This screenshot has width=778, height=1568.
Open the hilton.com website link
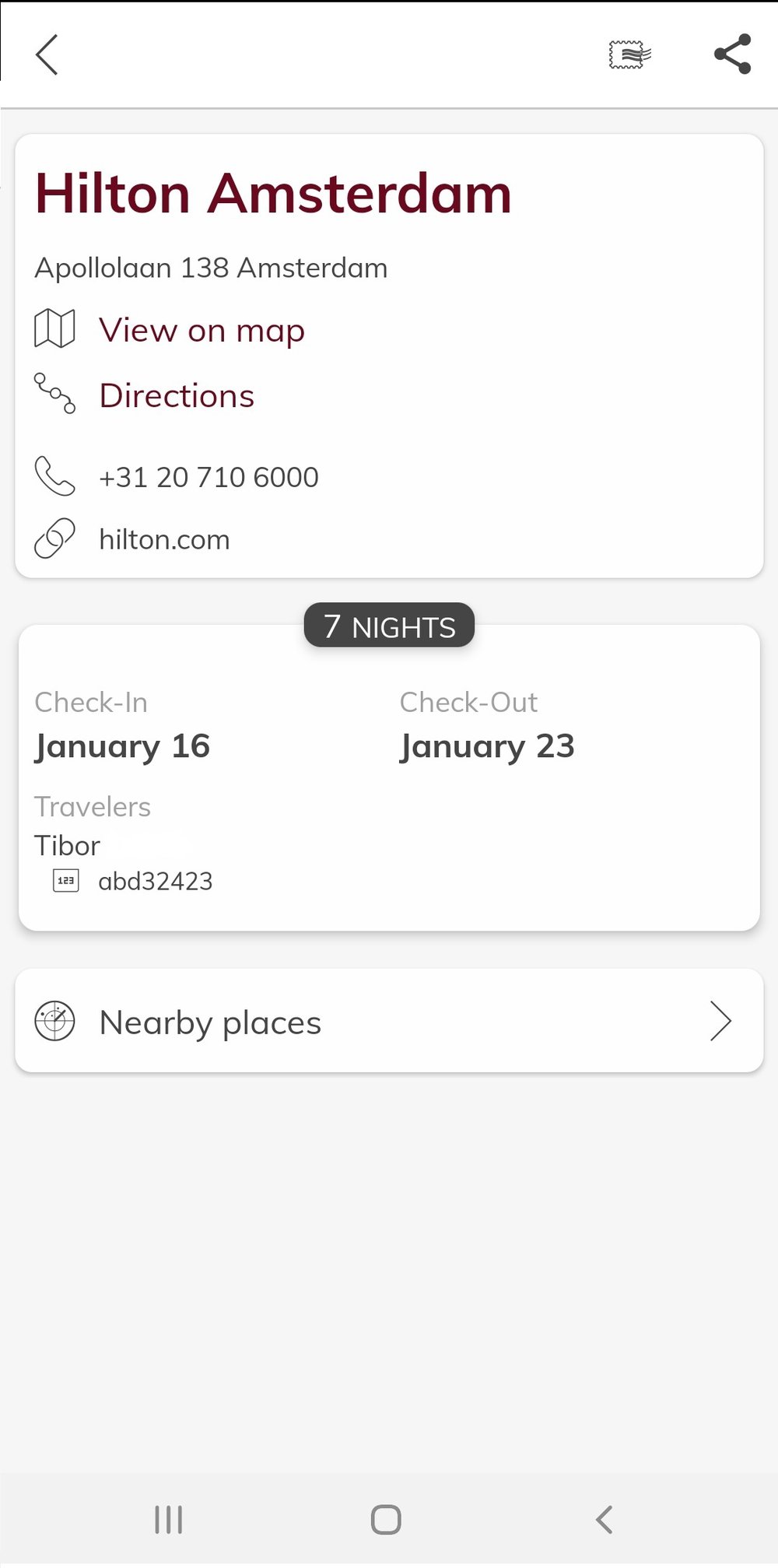164,539
